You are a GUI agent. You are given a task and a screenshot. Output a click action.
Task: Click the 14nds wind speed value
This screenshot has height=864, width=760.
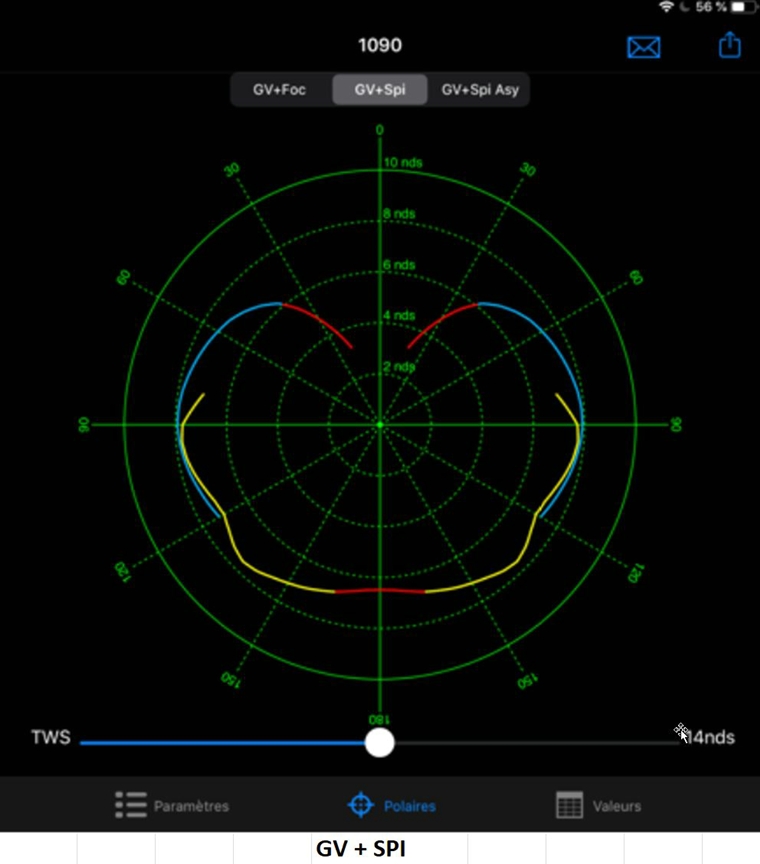[711, 738]
